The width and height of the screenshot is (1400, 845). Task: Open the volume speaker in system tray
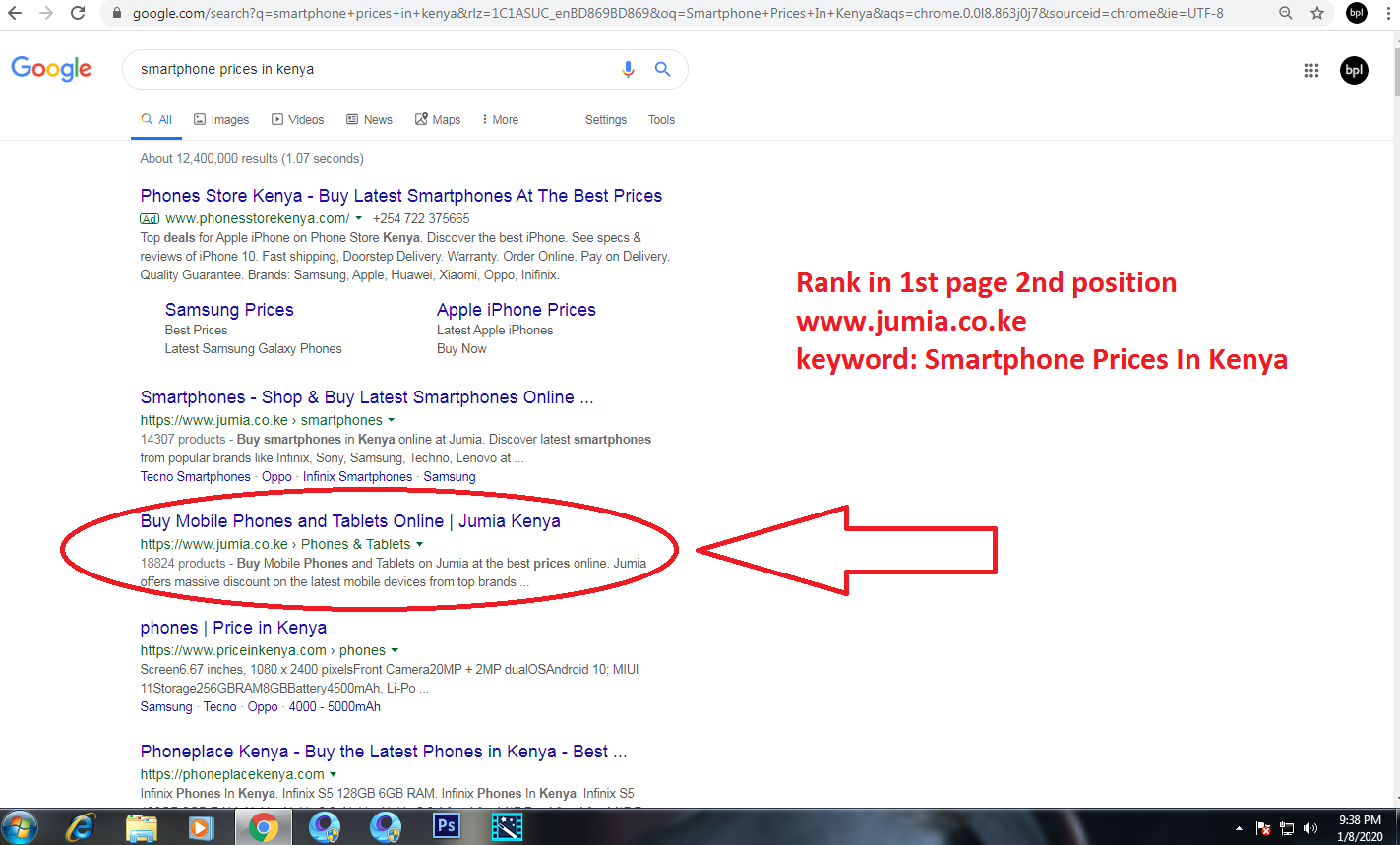point(1311,829)
